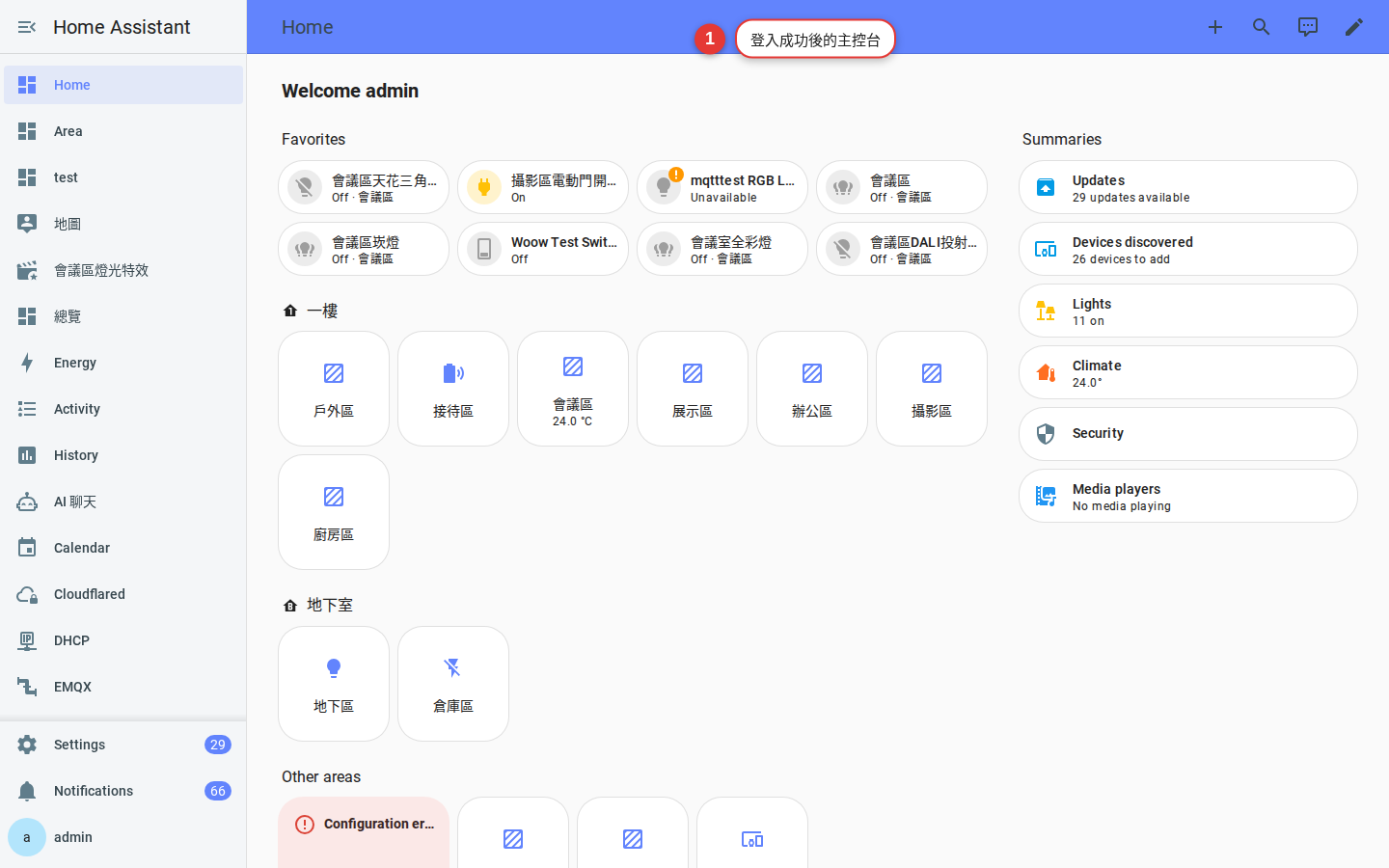Screen dimensions: 1389x868
Task: Open 總覽 overview in sidebar
Action: [x=123, y=316]
